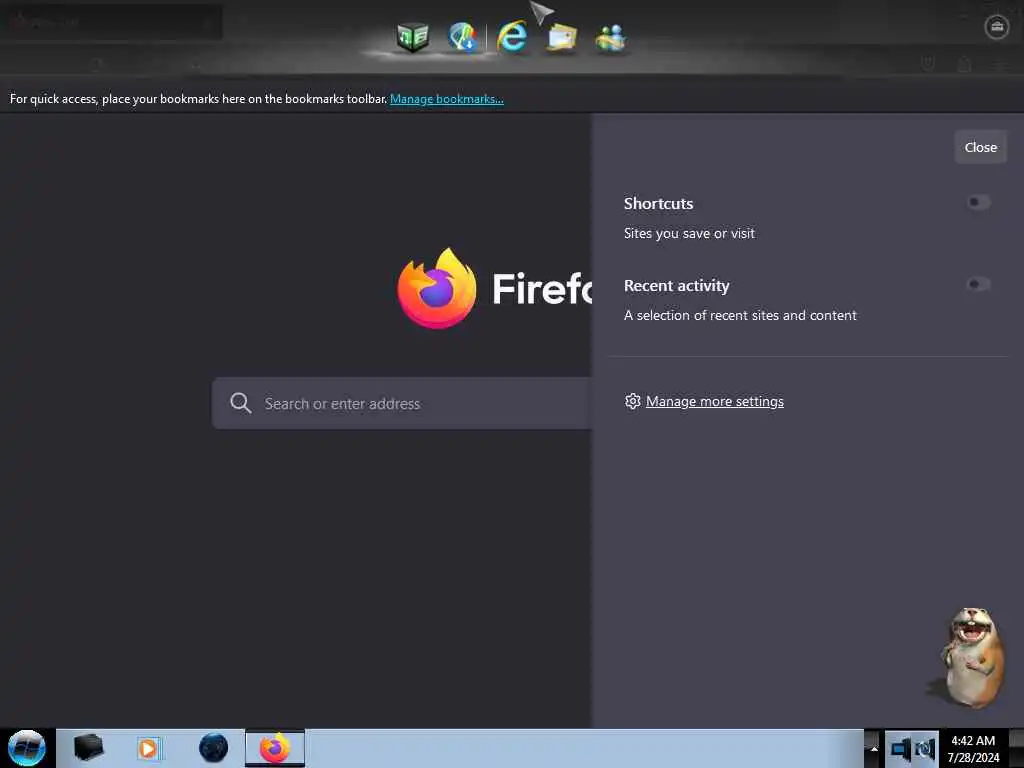Show hidden tray icons arrow
The image size is (1024, 768).
(873, 748)
